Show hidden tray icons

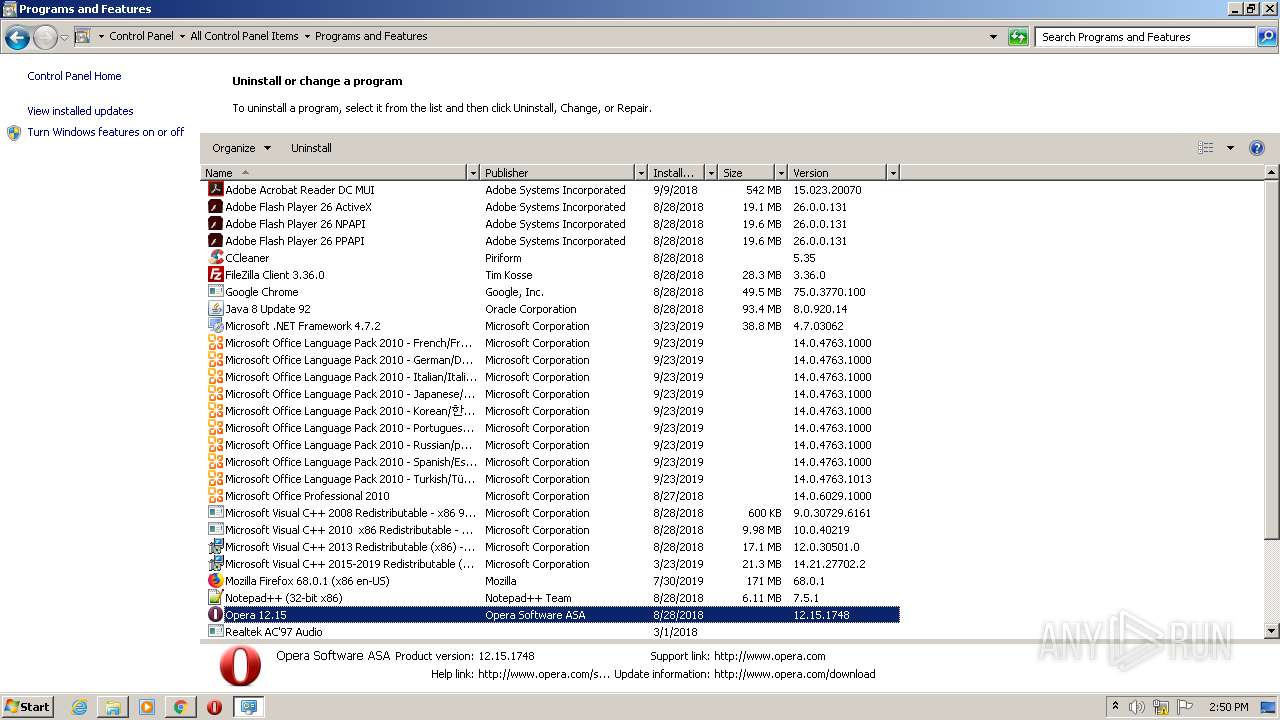[1116, 707]
